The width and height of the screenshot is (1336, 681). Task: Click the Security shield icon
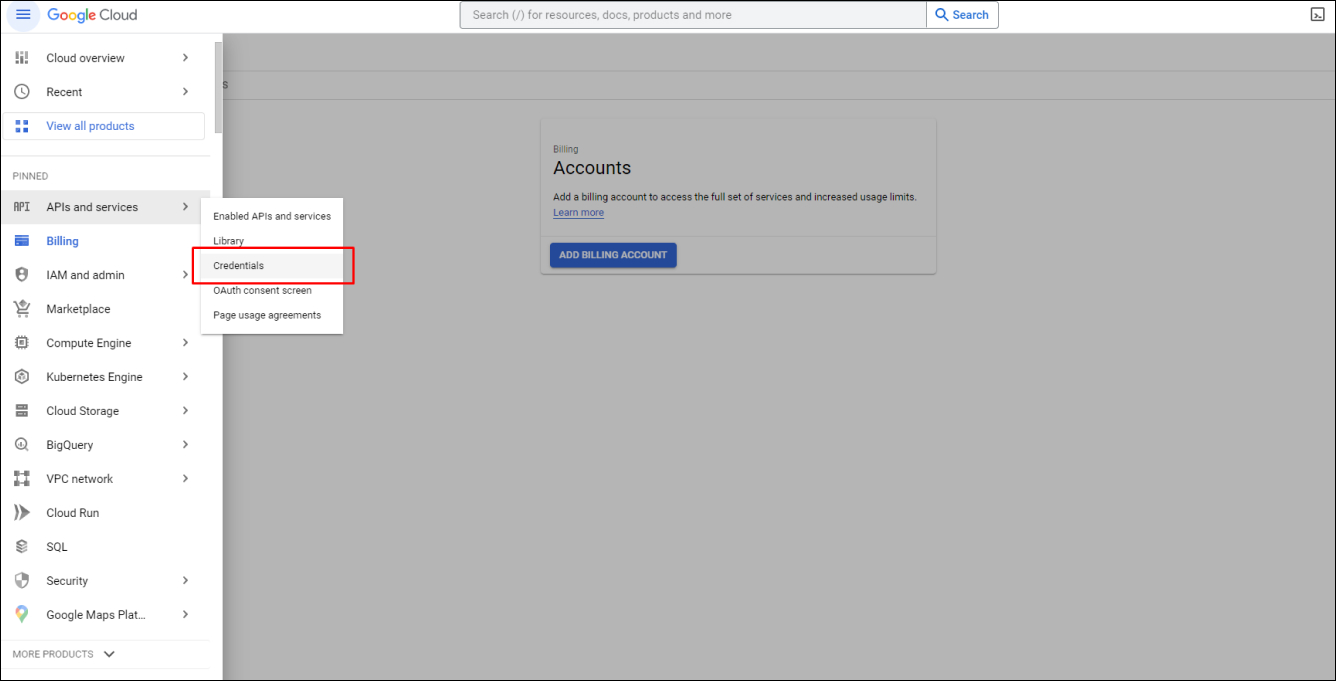(x=22, y=581)
